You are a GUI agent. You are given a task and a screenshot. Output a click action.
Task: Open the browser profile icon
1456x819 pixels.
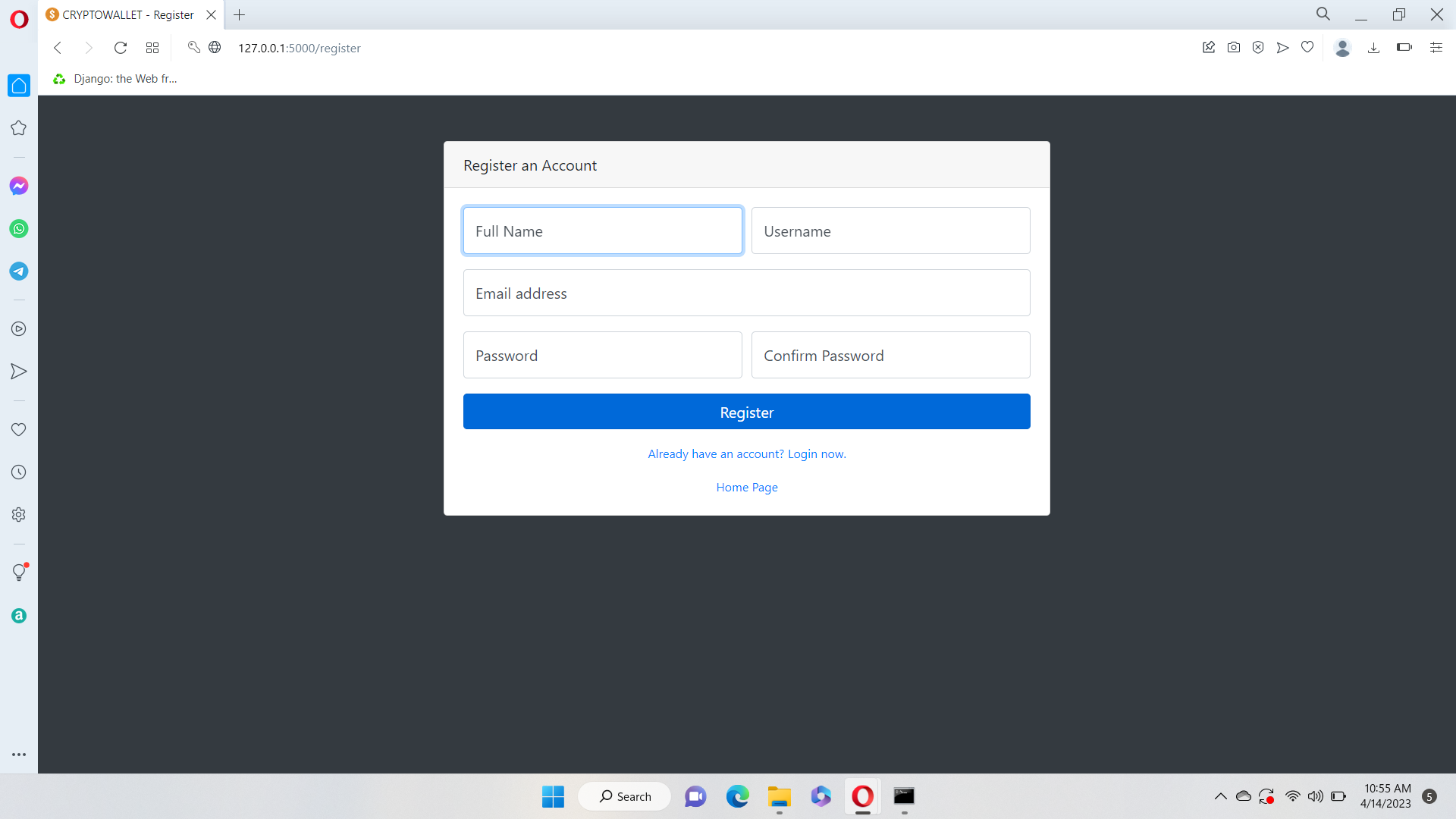[1342, 47]
